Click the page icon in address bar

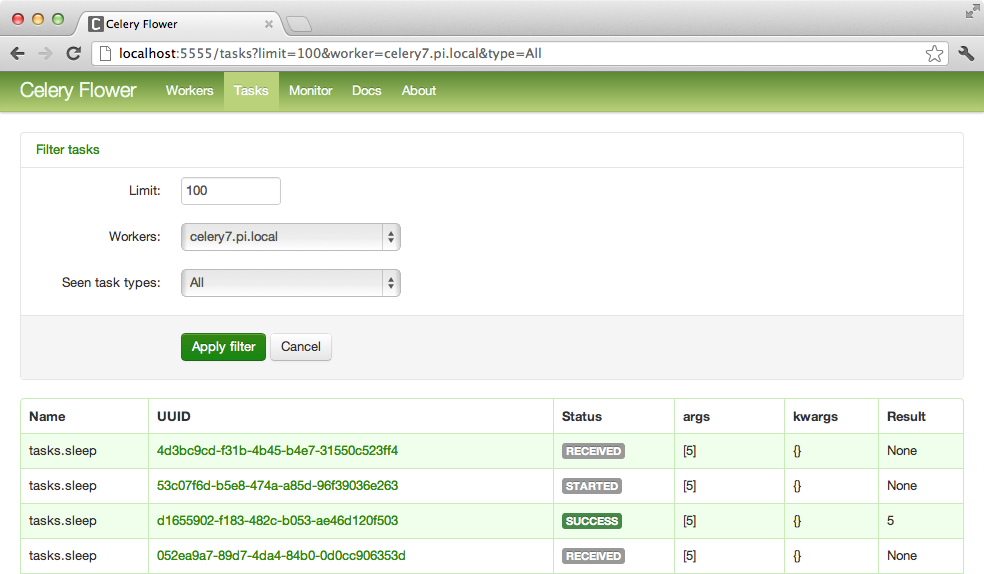105,54
